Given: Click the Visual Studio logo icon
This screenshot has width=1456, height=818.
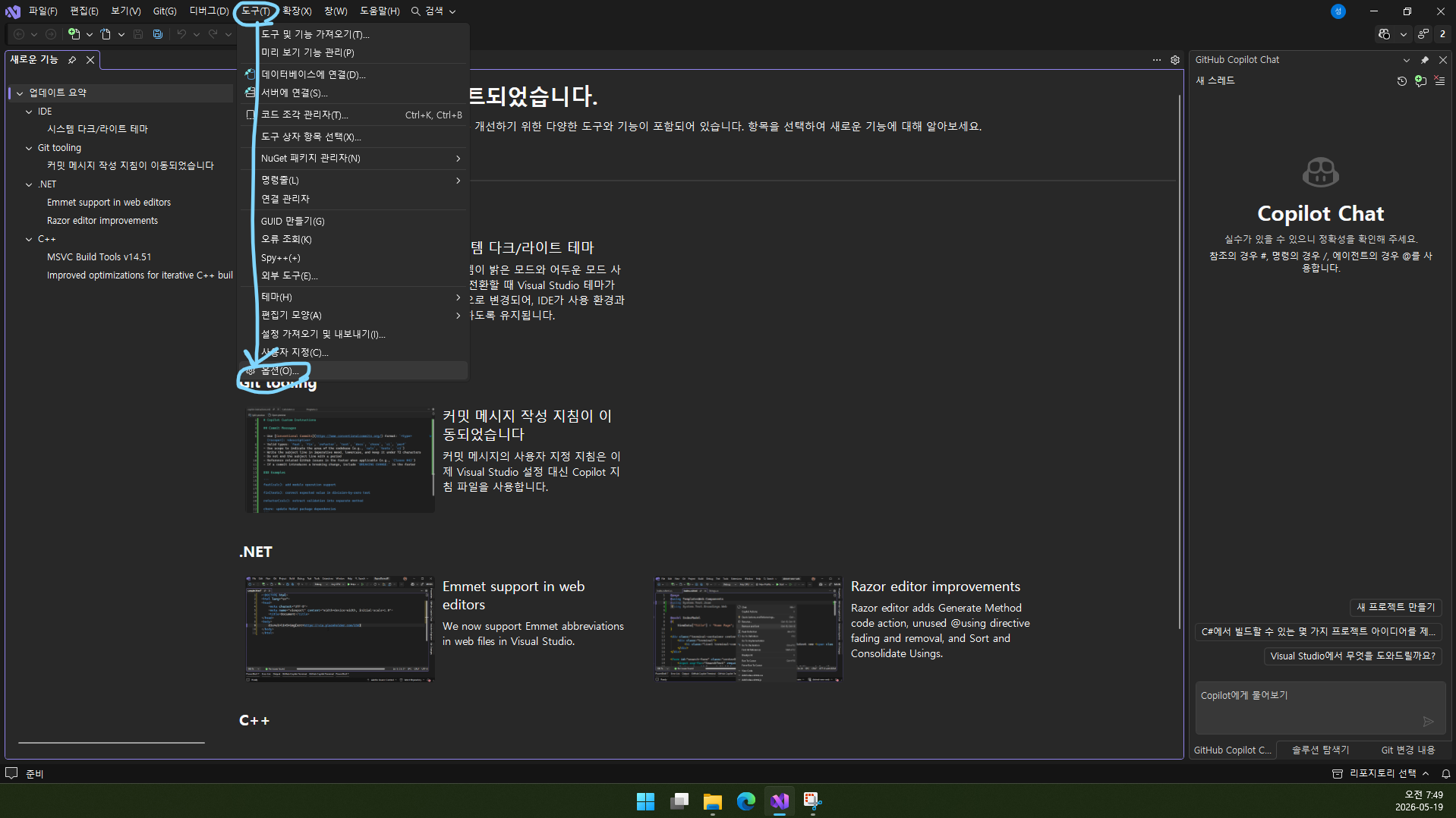Looking at the screenshot, I should pos(13,11).
